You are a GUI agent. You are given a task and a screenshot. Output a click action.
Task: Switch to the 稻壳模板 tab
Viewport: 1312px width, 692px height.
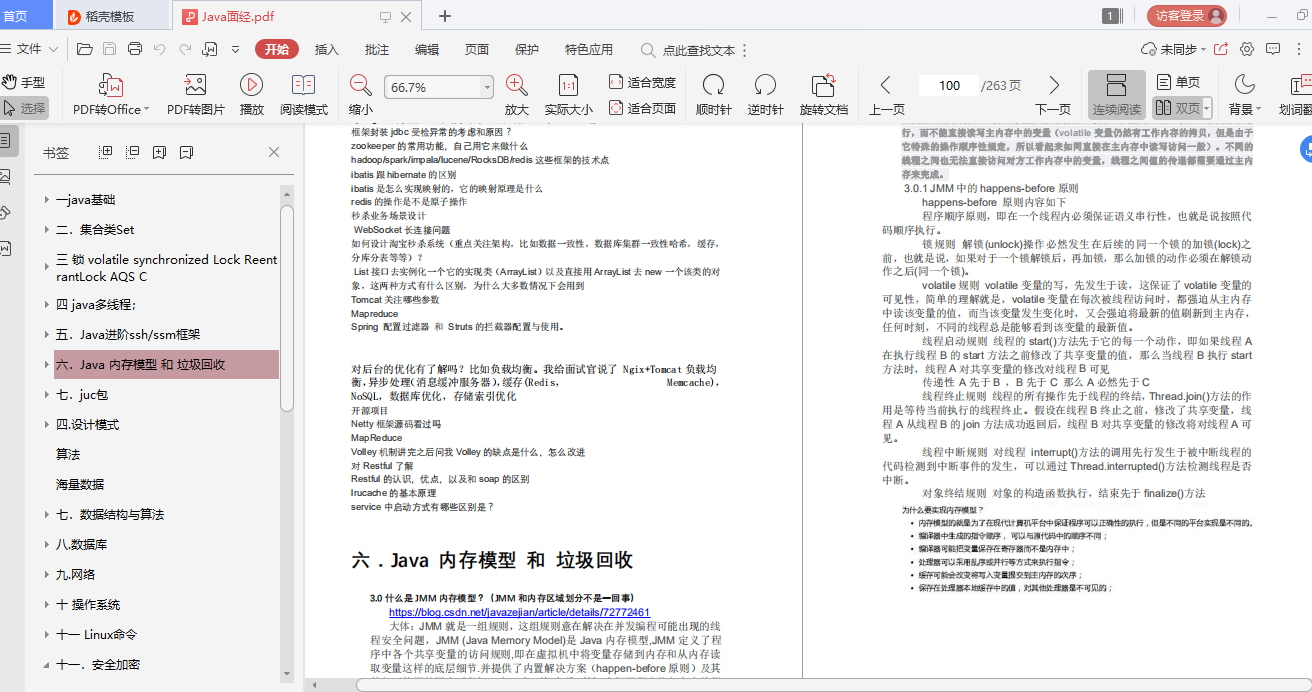(x=110, y=16)
